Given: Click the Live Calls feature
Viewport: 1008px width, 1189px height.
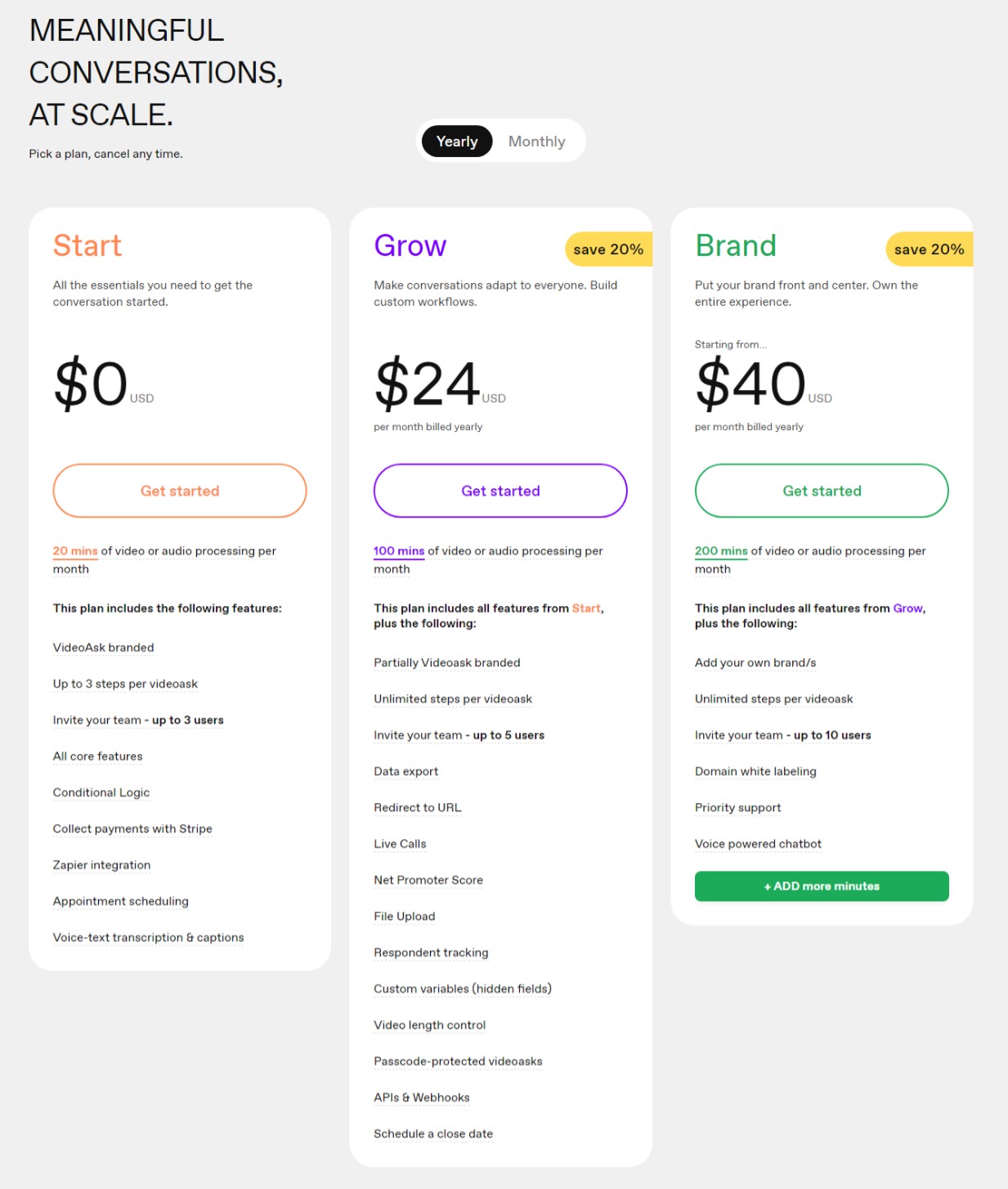Looking at the screenshot, I should (x=400, y=844).
